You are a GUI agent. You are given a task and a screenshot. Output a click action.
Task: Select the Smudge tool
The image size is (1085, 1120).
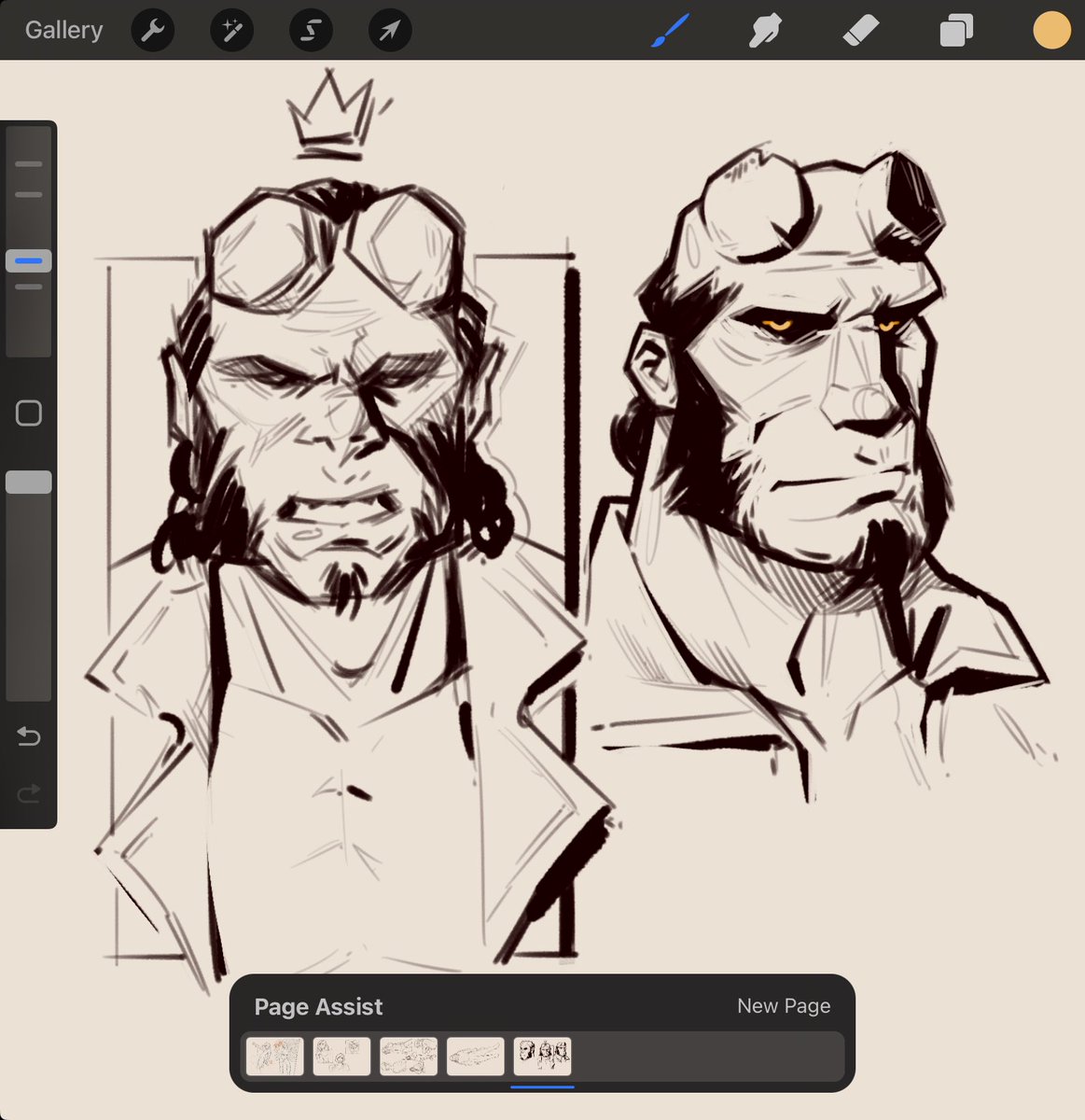(765, 30)
